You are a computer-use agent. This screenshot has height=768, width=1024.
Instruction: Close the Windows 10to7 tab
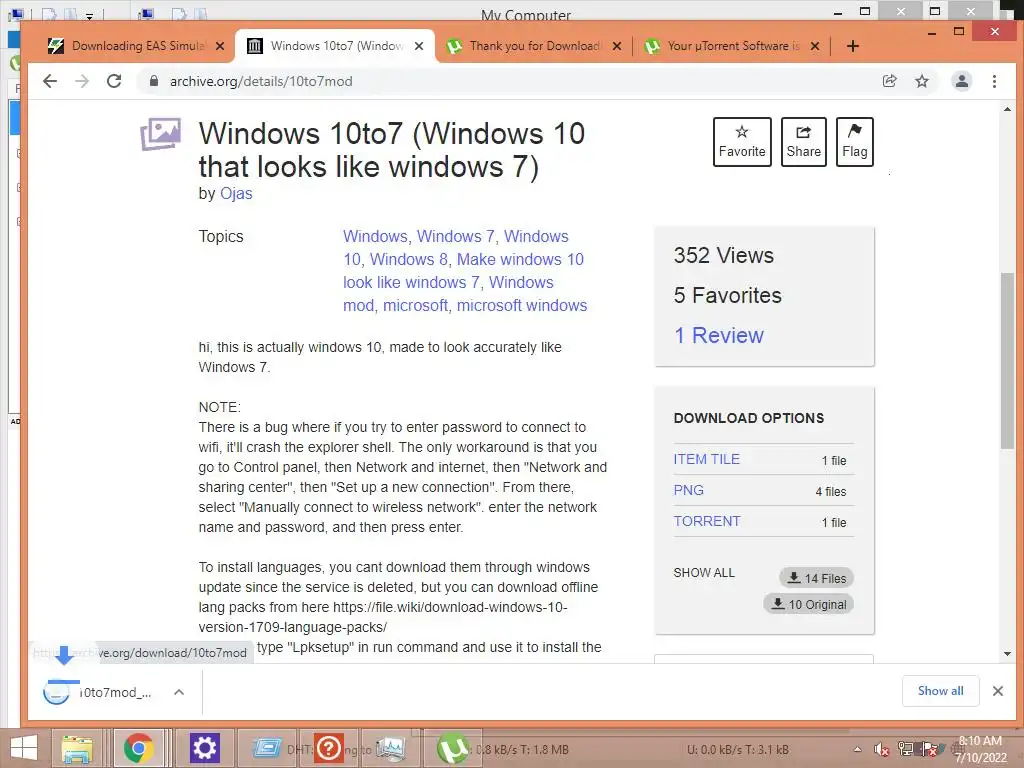click(419, 46)
